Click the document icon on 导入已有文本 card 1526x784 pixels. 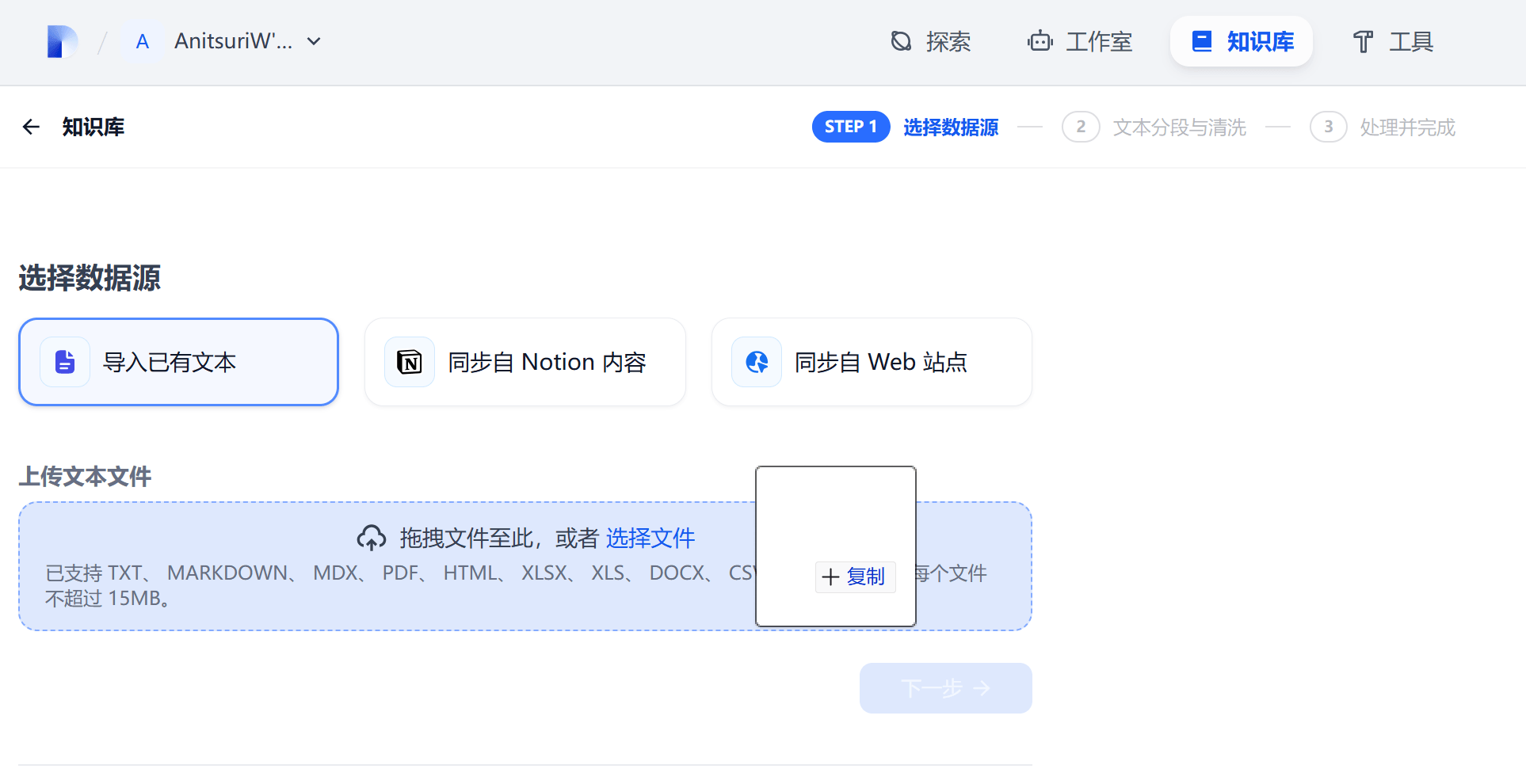(x=64, y=362)
